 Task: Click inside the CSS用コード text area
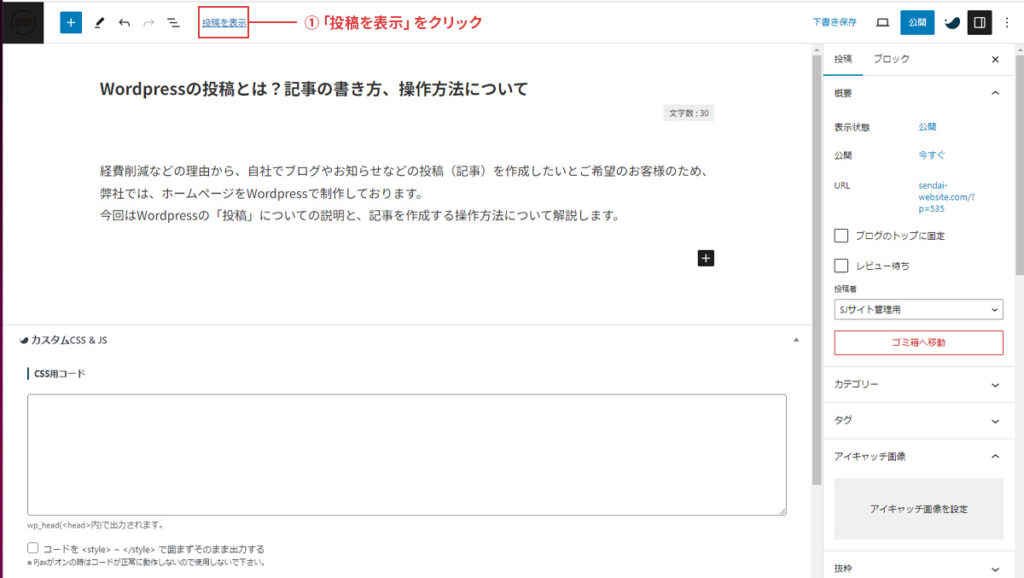[406, 455]
